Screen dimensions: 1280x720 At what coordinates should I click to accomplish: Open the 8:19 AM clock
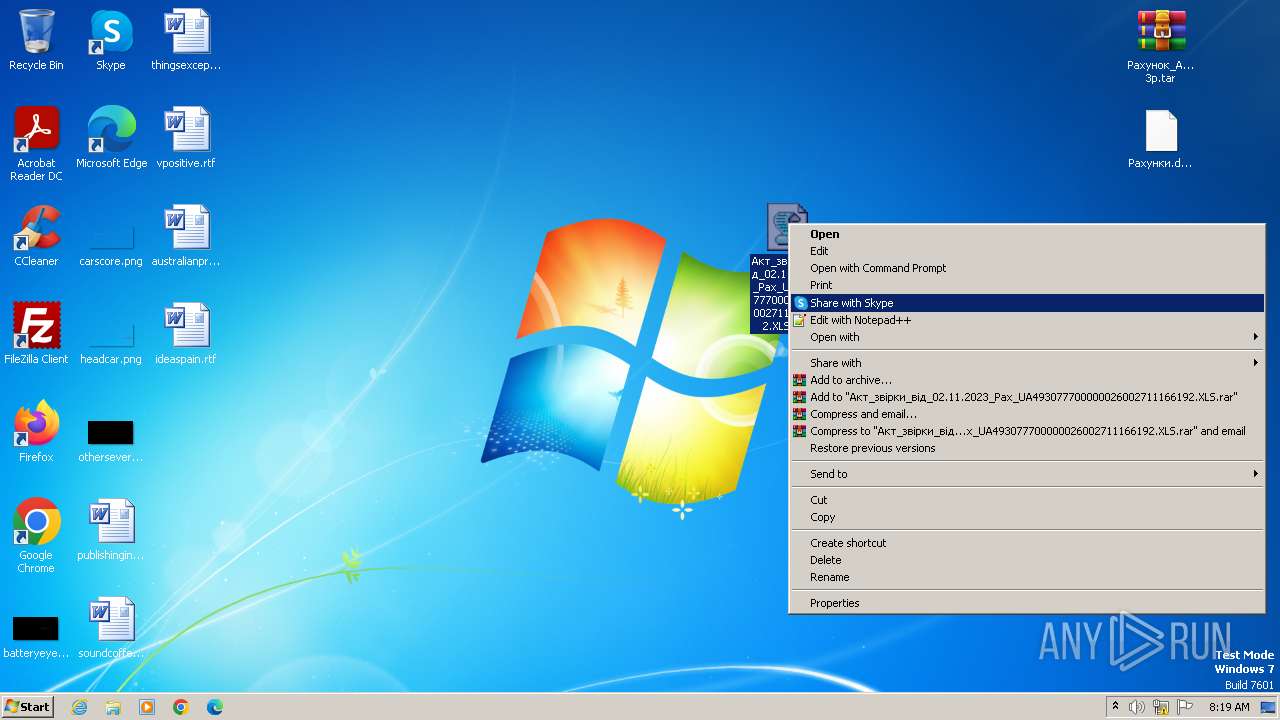pos(1229,707)
